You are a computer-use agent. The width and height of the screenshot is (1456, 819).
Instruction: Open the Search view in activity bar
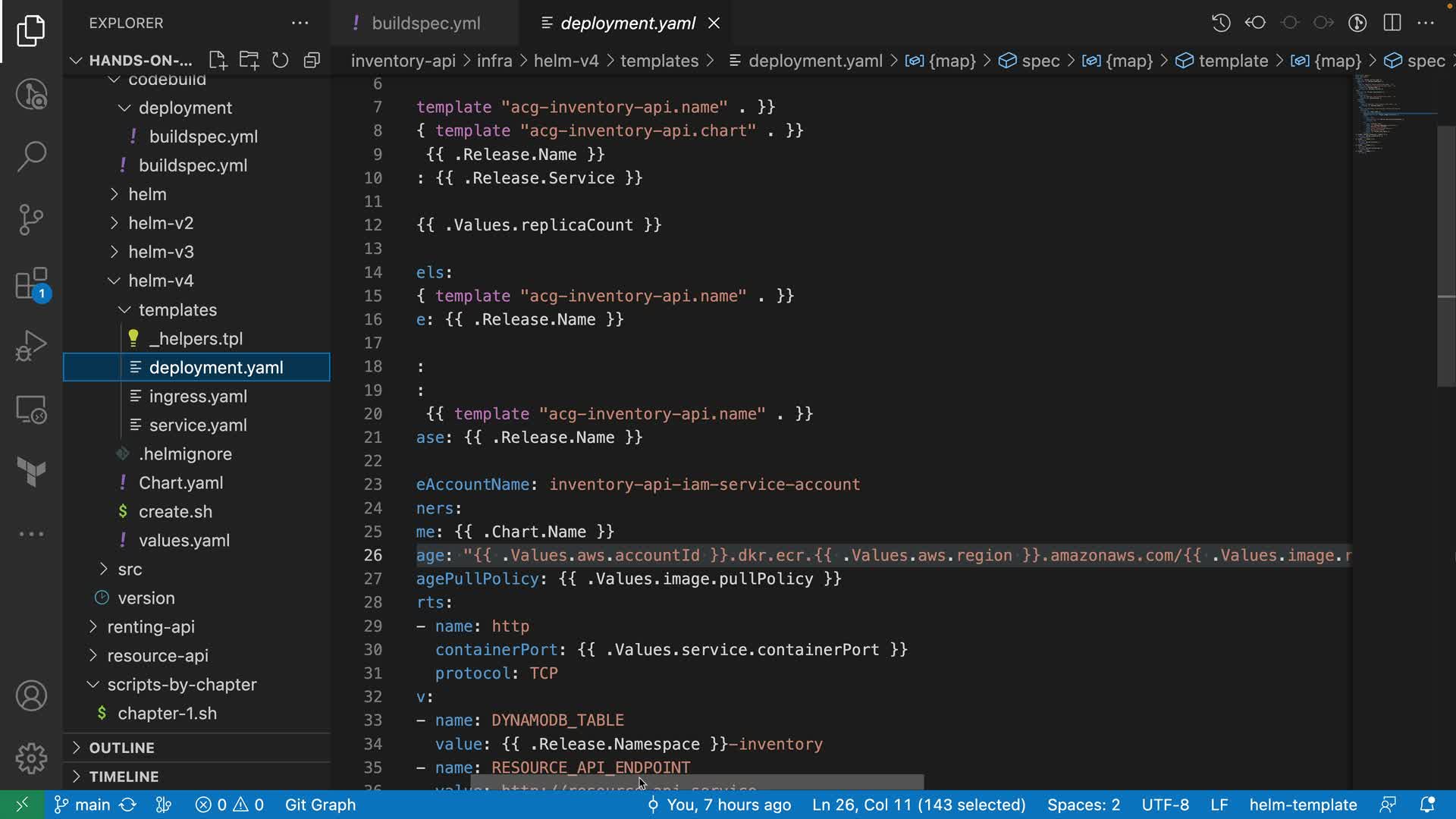coord(31,157)
